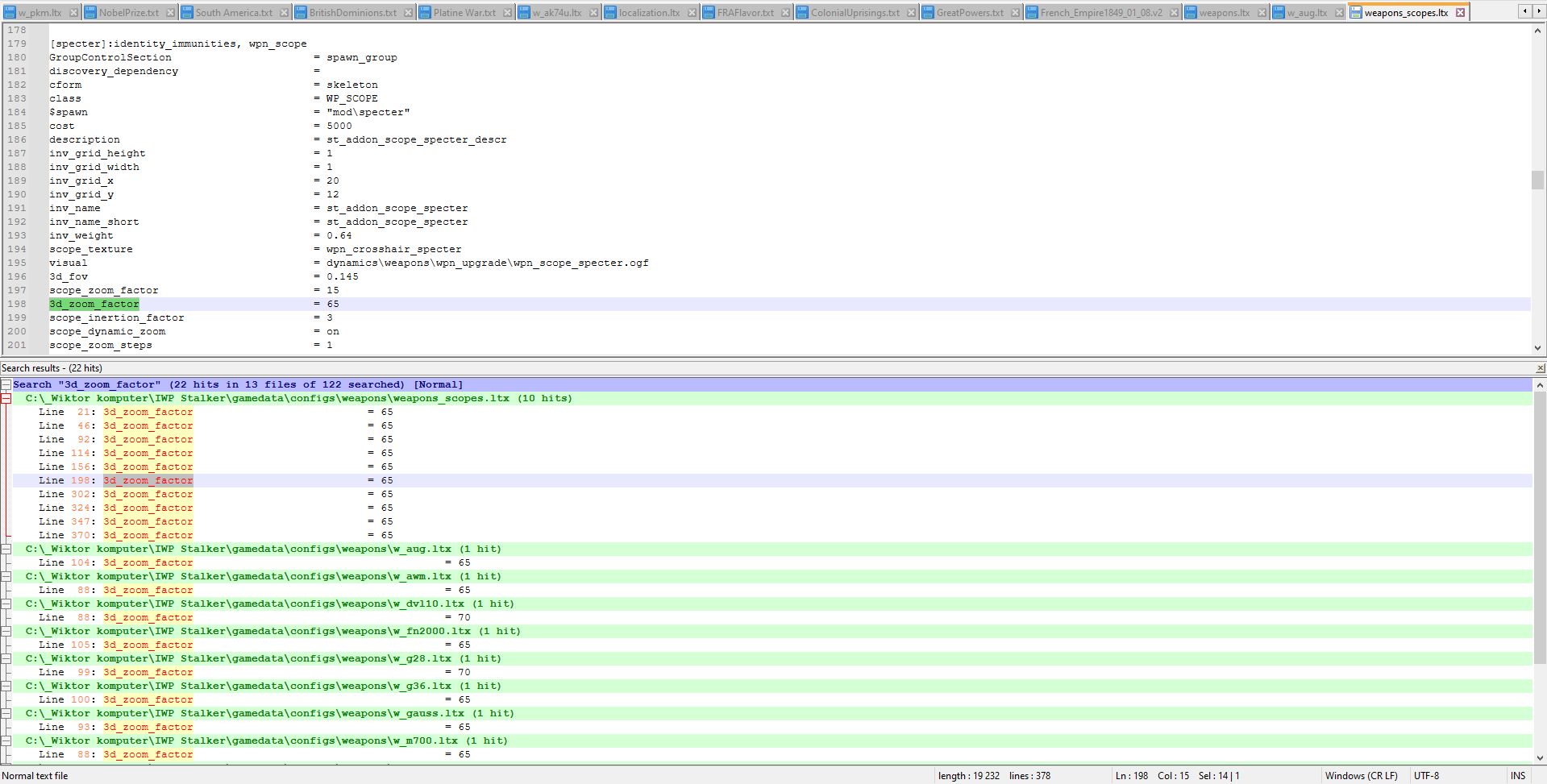Click the Windows (CR LF) status bar field
The height and width of the screenshot is (784, 1547).
1365,776
